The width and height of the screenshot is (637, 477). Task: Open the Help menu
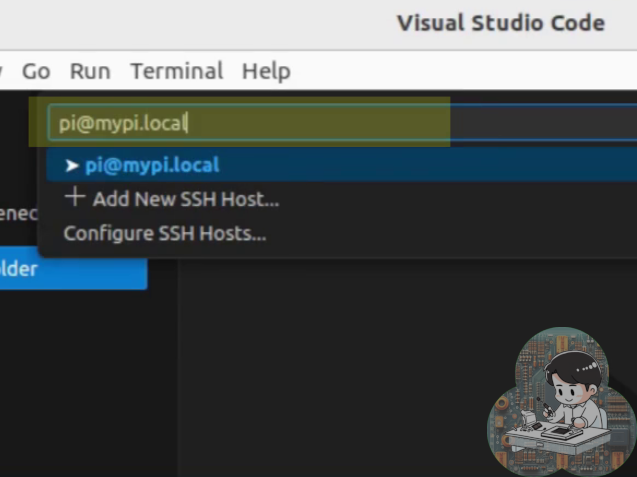coord(266,72)
